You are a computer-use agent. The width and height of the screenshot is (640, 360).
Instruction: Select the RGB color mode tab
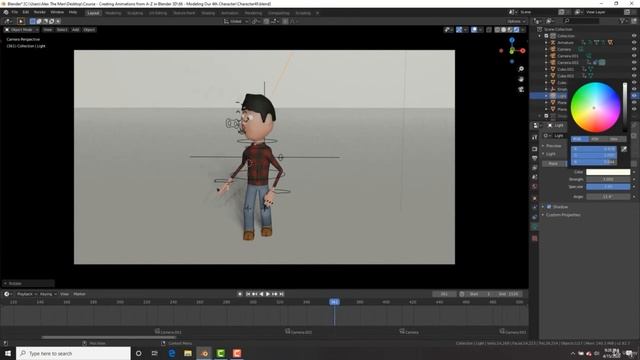click(579, 139)
